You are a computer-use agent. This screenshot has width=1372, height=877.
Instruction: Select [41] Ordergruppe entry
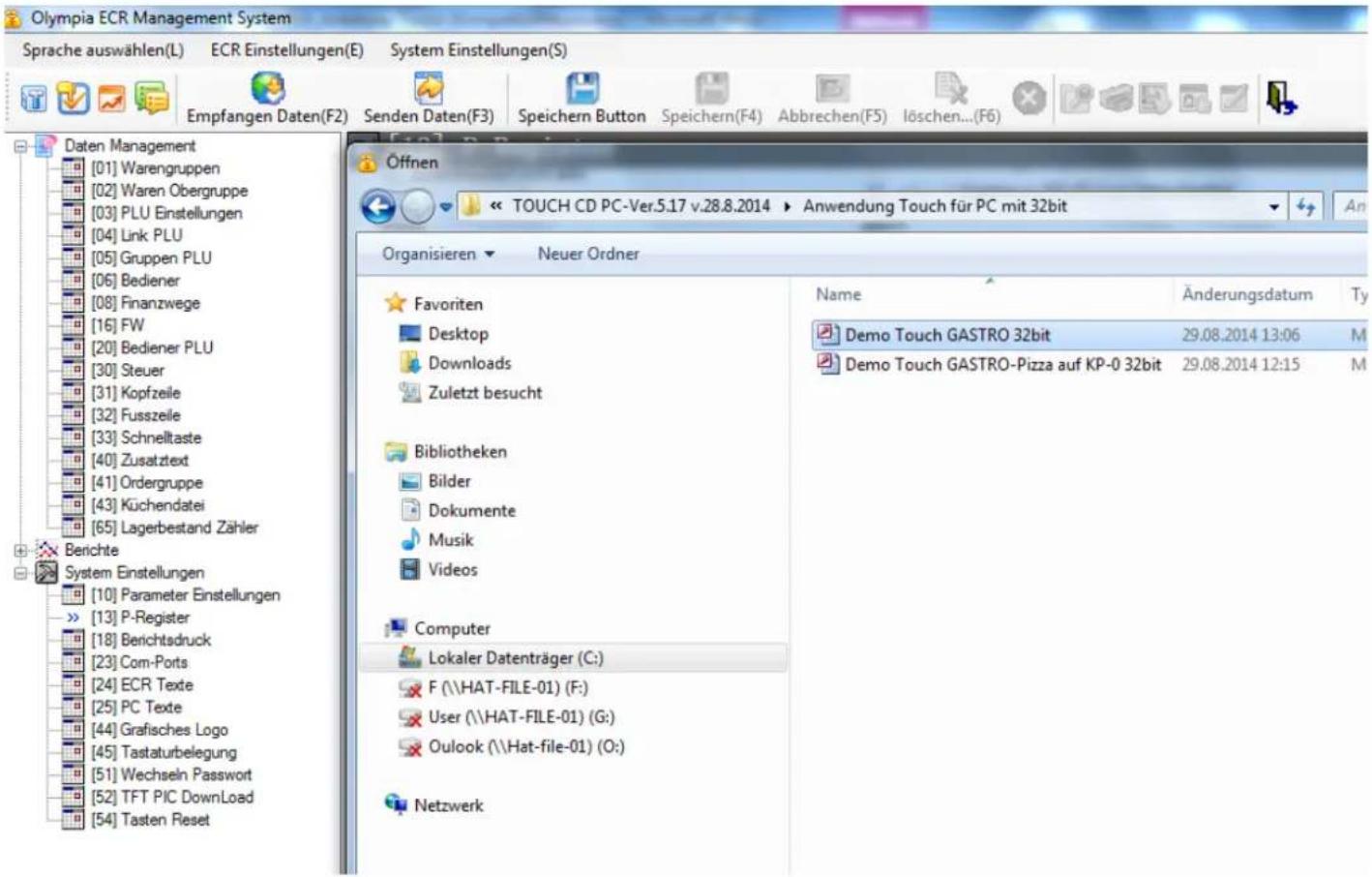coord(147,483)
